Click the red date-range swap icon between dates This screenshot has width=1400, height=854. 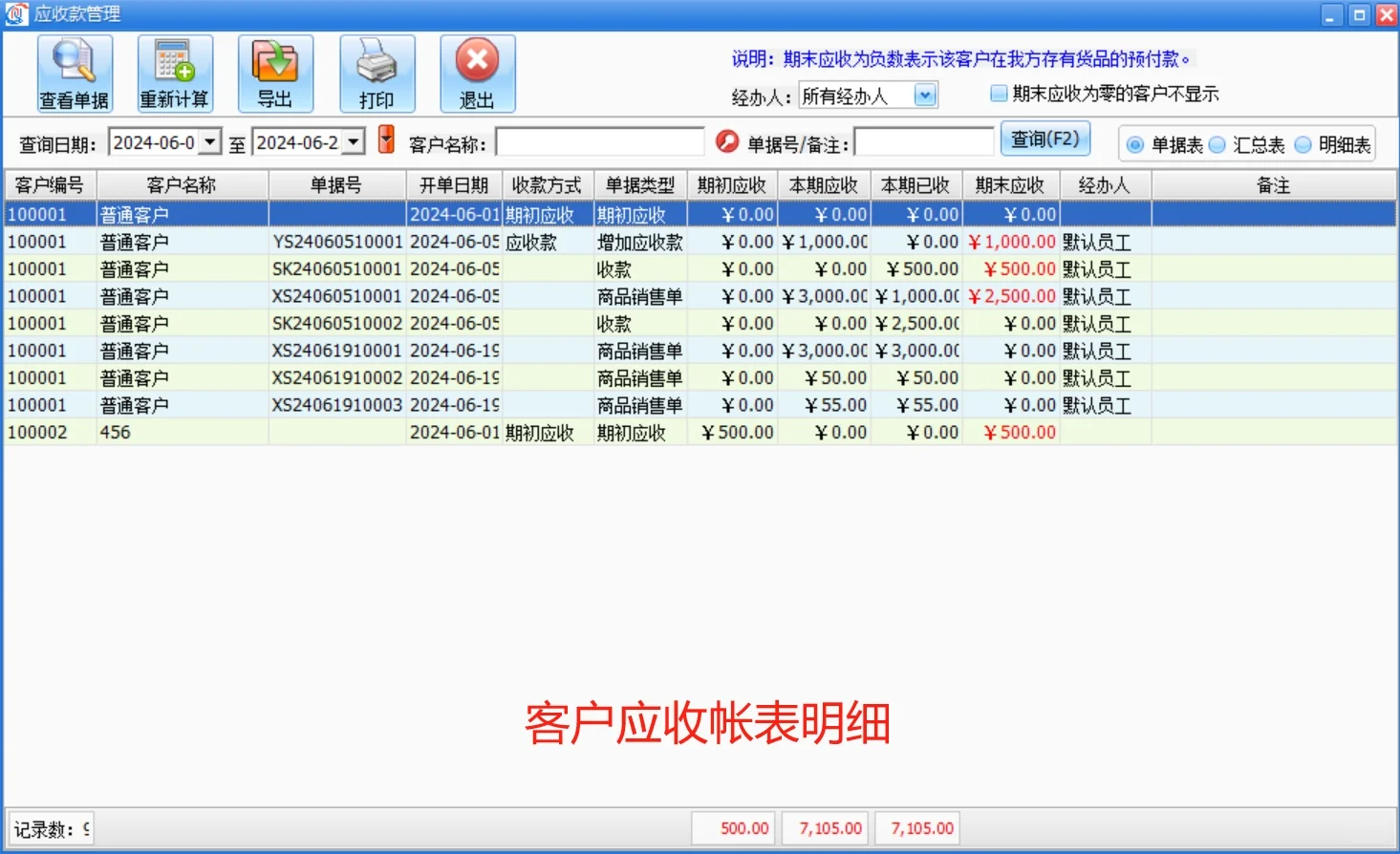[385, 140]
